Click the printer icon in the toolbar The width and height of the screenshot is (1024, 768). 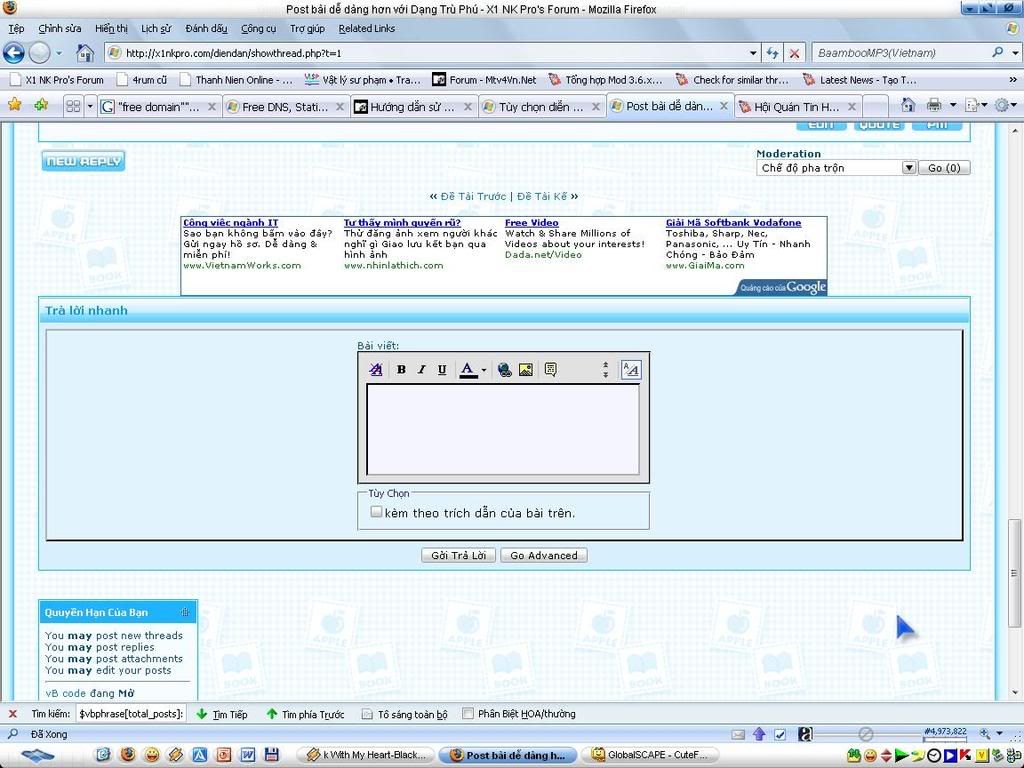coord(934,104)
